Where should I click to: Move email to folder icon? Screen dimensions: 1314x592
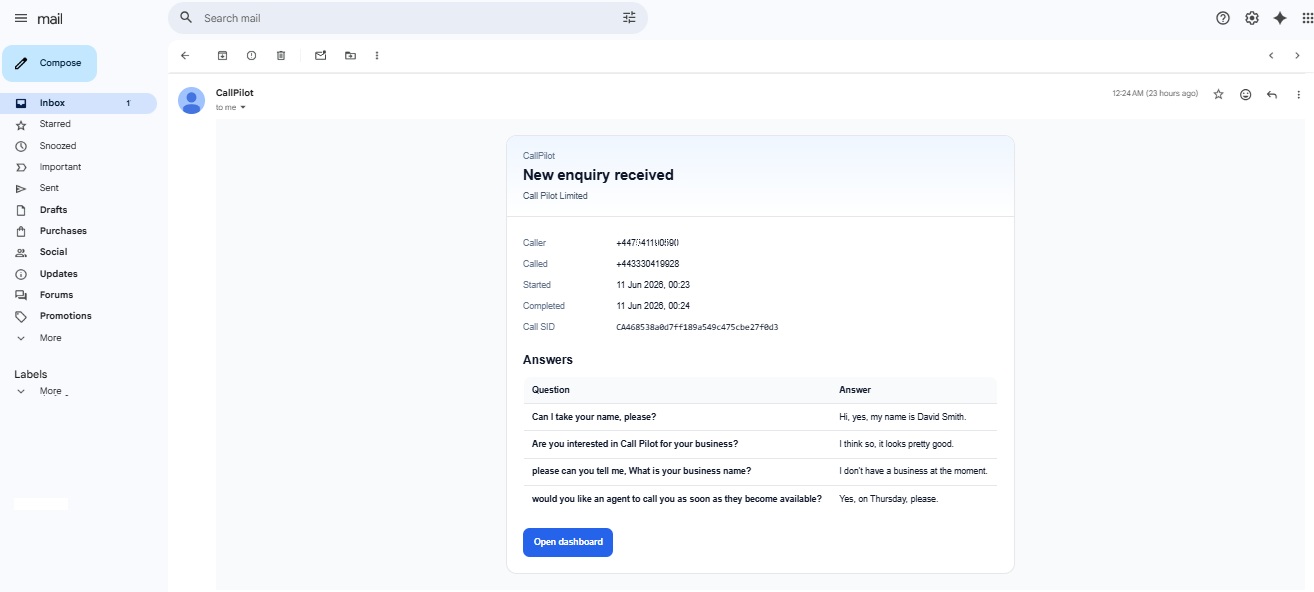(350, 56)
